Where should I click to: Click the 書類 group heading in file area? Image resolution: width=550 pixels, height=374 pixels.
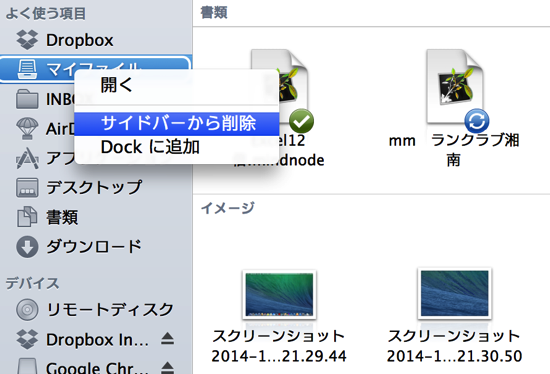click(x=214, y=13)
